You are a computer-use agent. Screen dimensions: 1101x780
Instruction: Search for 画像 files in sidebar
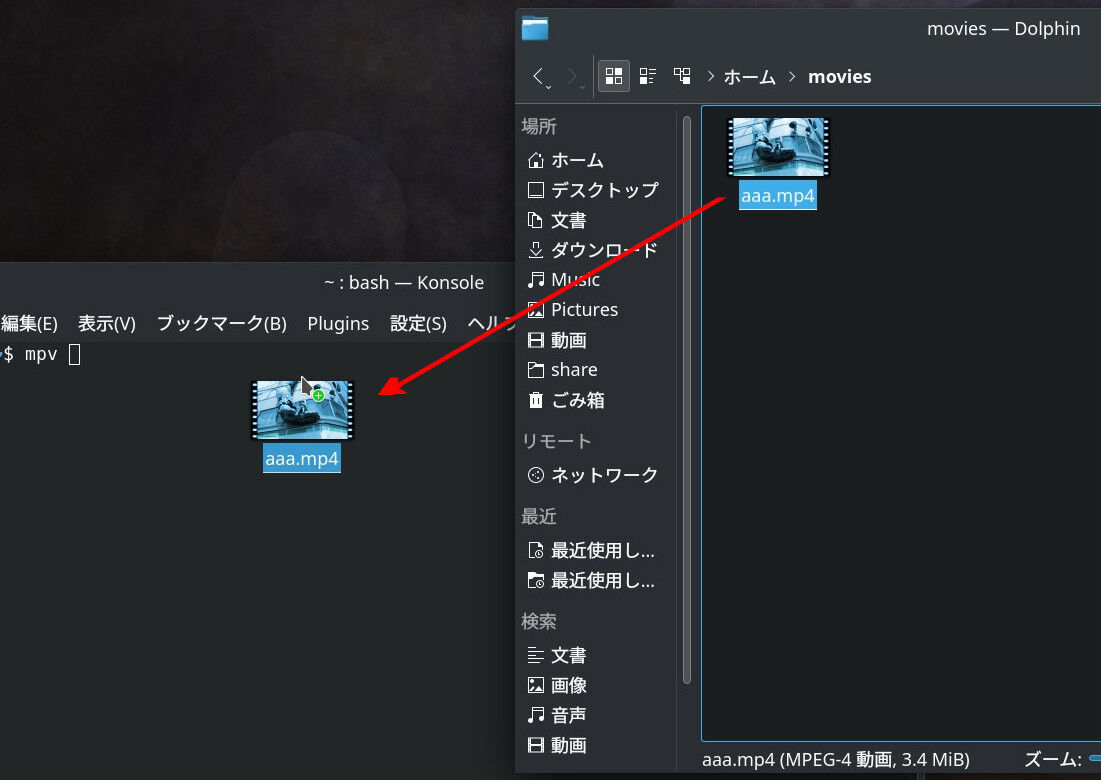(593, 685)
